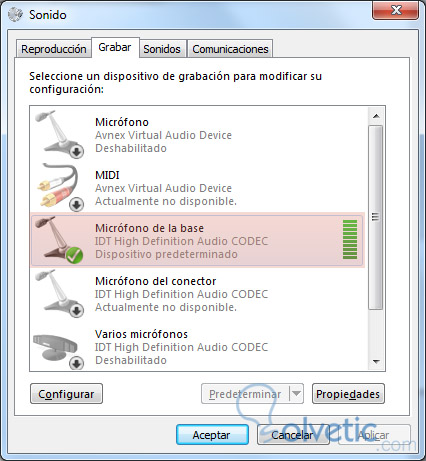Open the Sonidos tab

click(x=162, y=49)
